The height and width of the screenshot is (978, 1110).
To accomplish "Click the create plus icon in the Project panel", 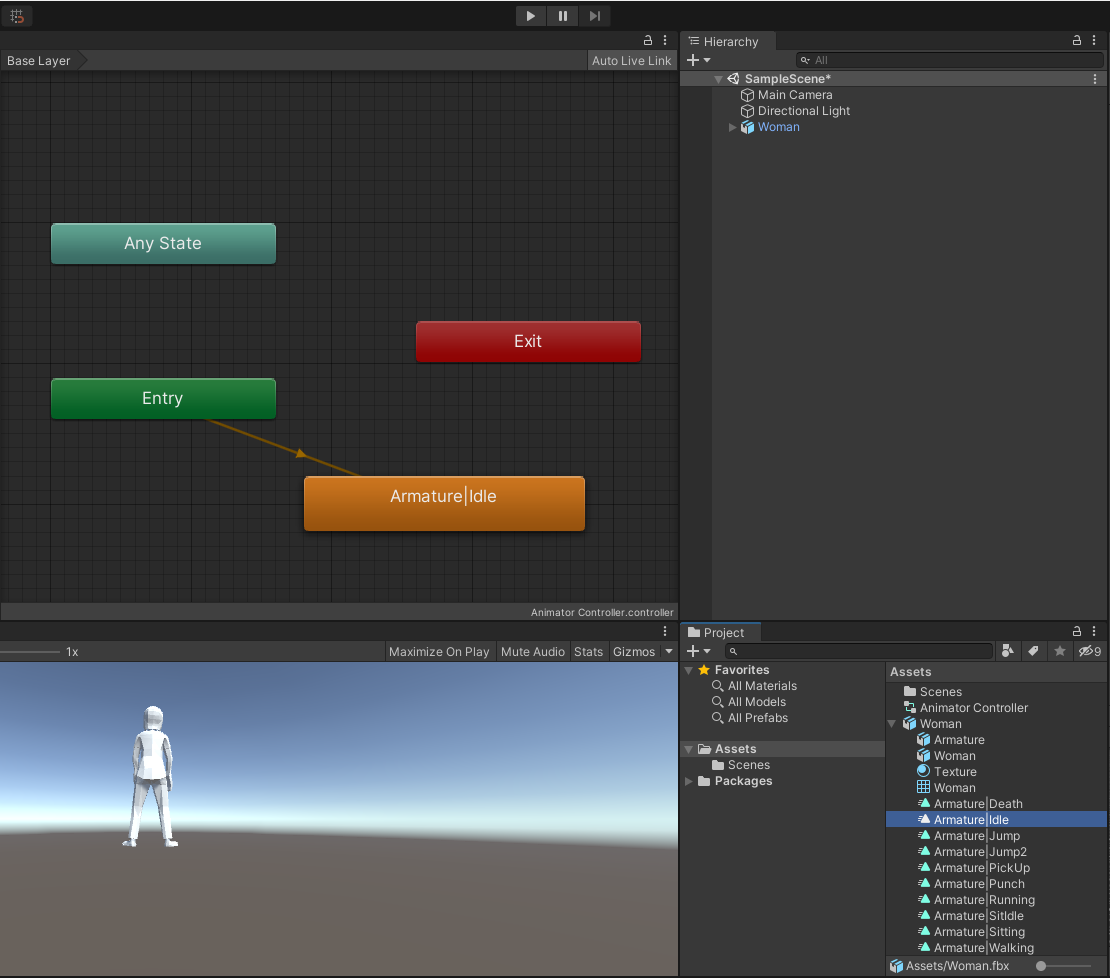I will click(x=694, y=651).
